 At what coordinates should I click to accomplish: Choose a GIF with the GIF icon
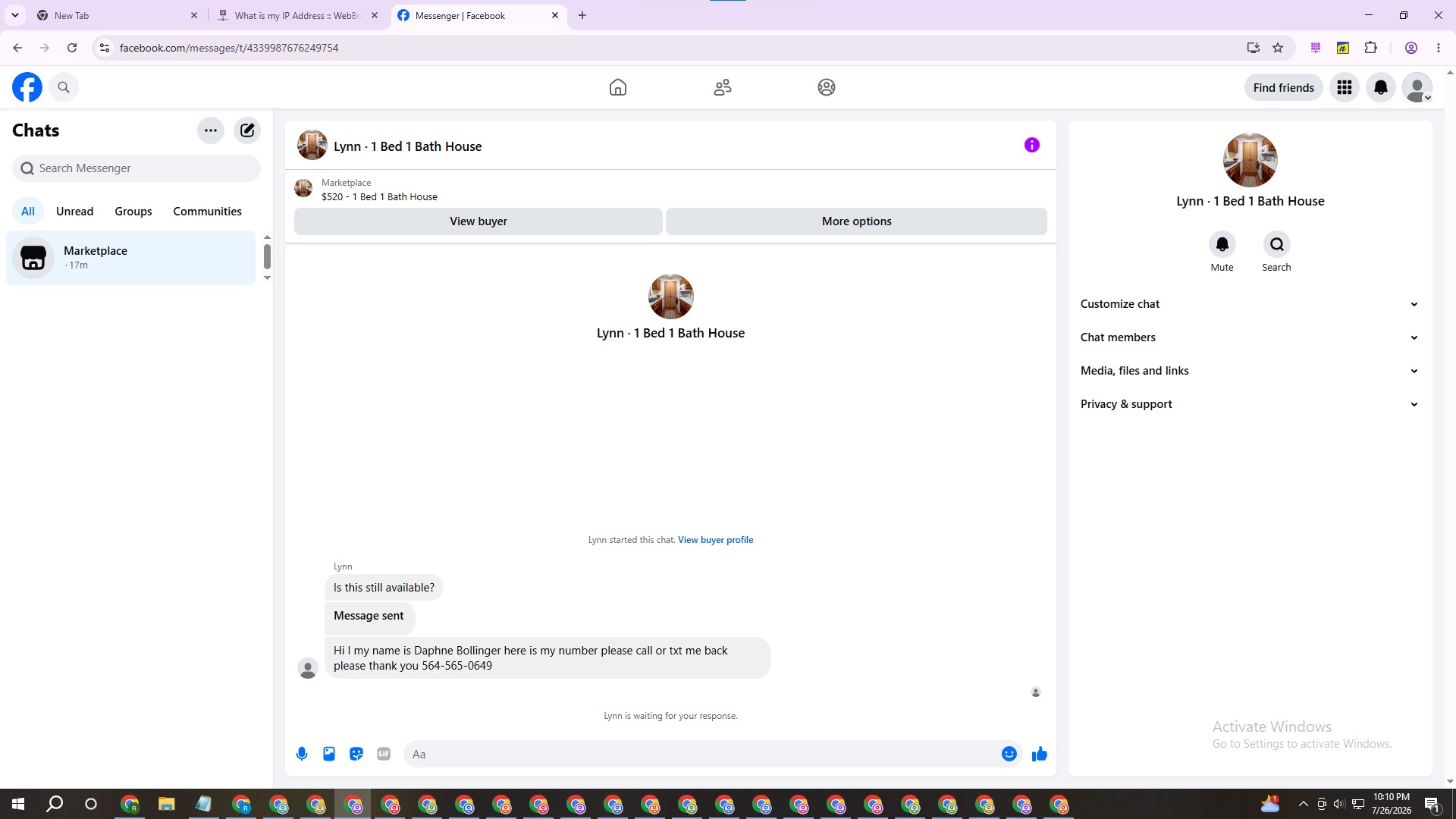(x=384, y=754)
